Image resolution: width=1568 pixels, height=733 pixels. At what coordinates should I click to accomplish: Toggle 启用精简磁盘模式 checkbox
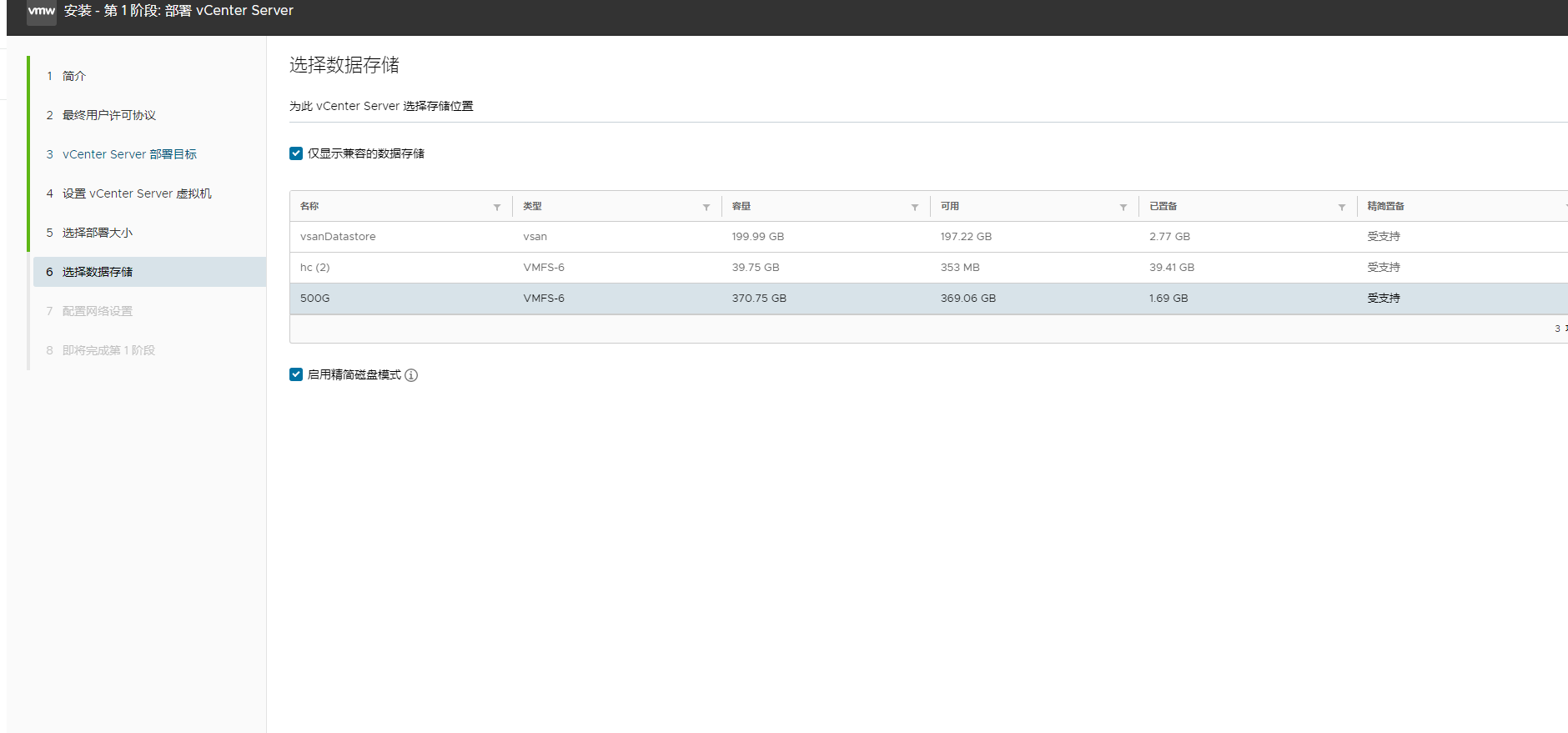tap(296, 374)
